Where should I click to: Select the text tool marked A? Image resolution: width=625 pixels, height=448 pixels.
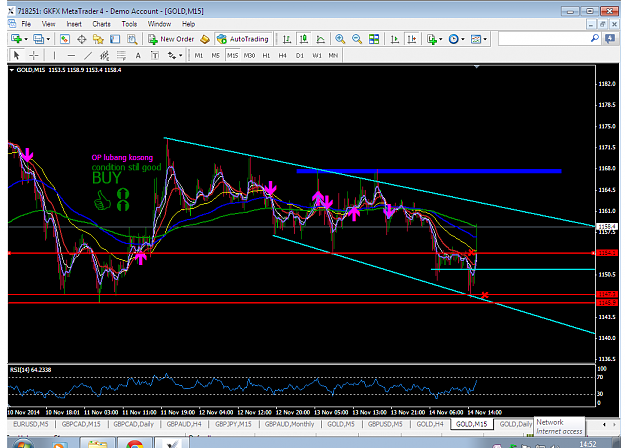coord(138,55)
